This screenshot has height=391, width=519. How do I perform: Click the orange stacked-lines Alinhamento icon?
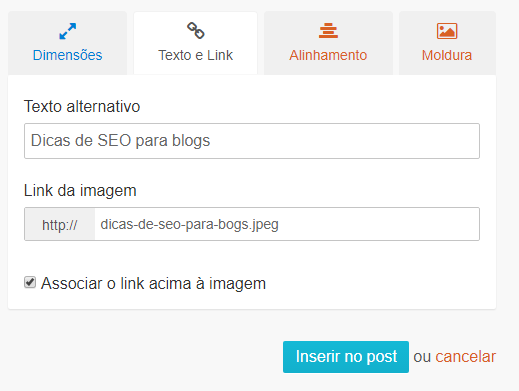point(328,31)
